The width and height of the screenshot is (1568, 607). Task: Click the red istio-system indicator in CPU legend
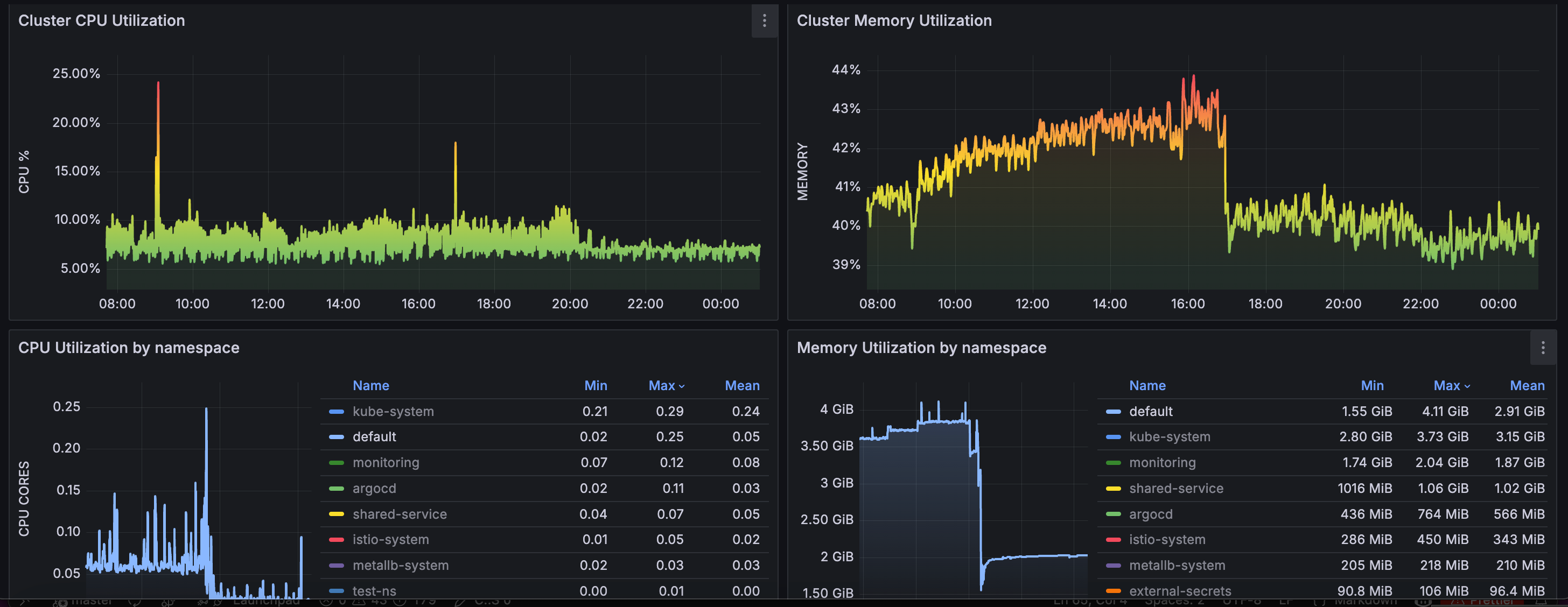pos(336,540)
